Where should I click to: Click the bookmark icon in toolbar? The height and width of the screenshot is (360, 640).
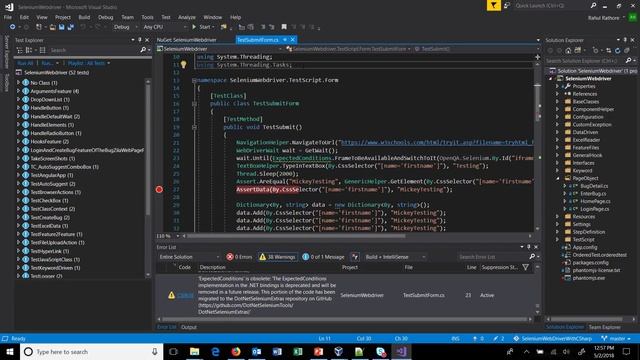tap(284, 27)
